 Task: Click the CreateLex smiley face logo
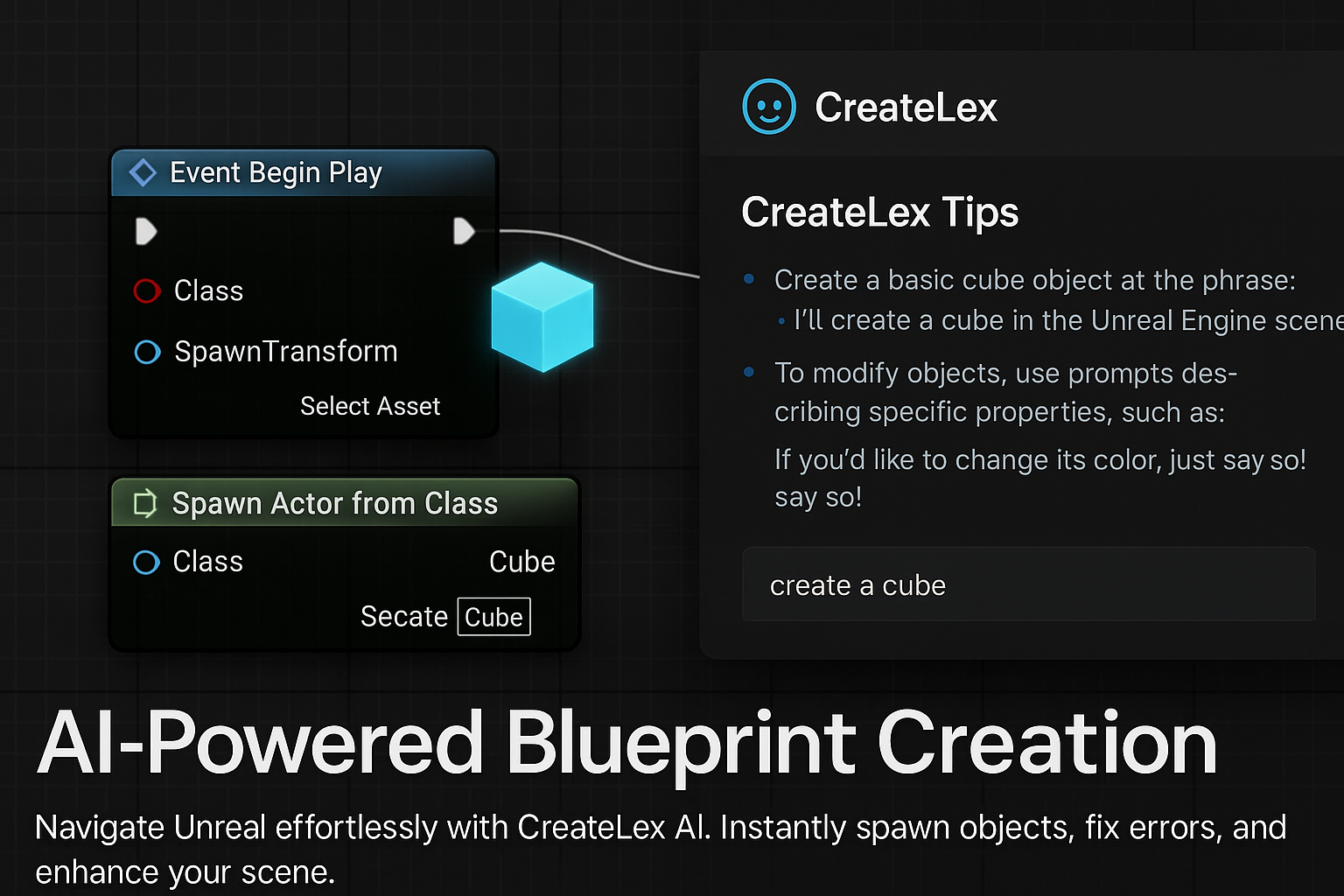point(768,106)
